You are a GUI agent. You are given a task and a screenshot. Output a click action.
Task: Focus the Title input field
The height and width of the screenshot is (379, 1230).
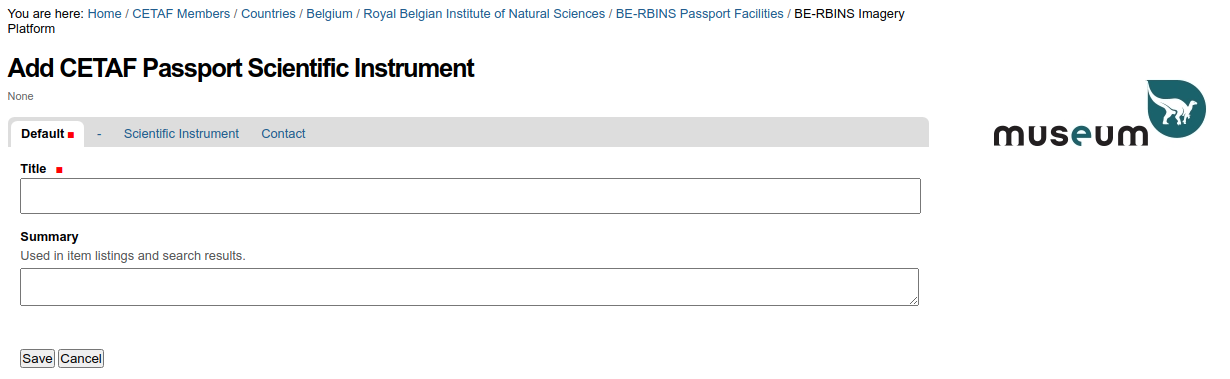click(470, 196)
